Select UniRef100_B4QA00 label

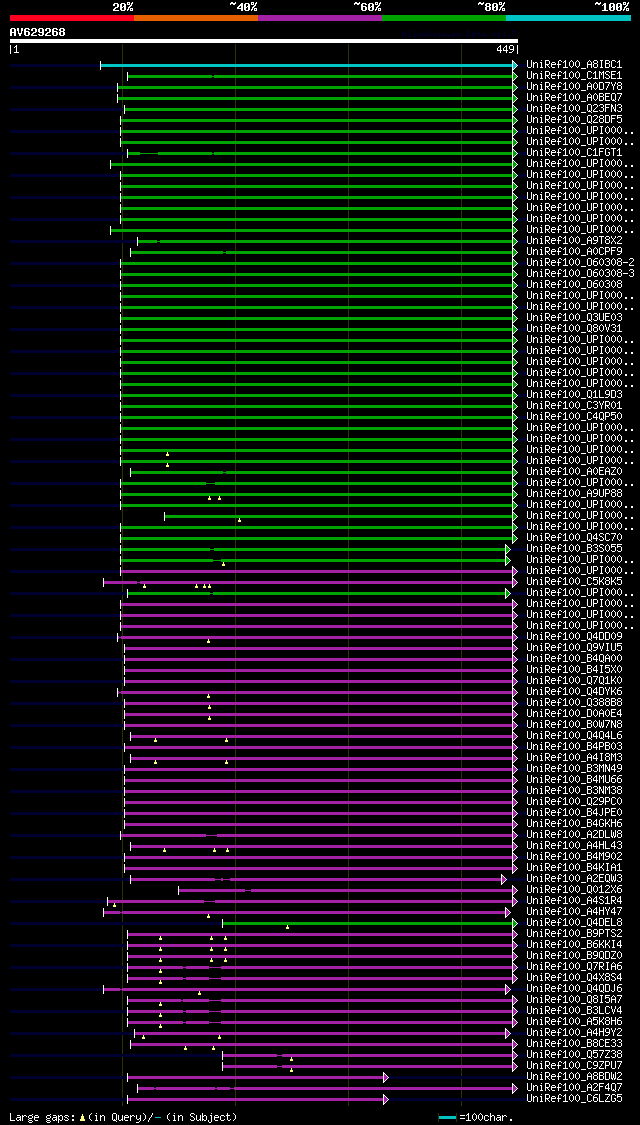click(x=574, y=659)
